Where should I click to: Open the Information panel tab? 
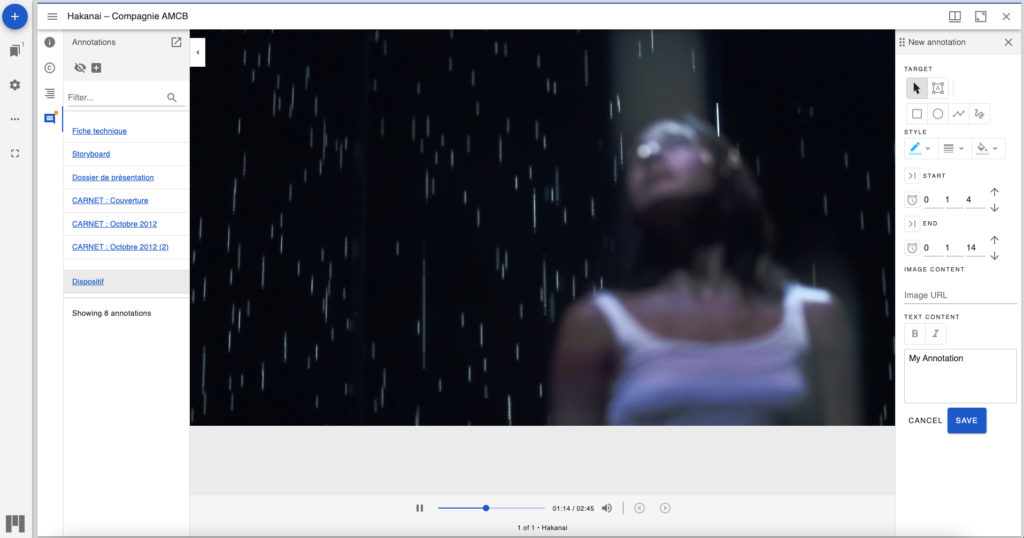click(50, 42)
